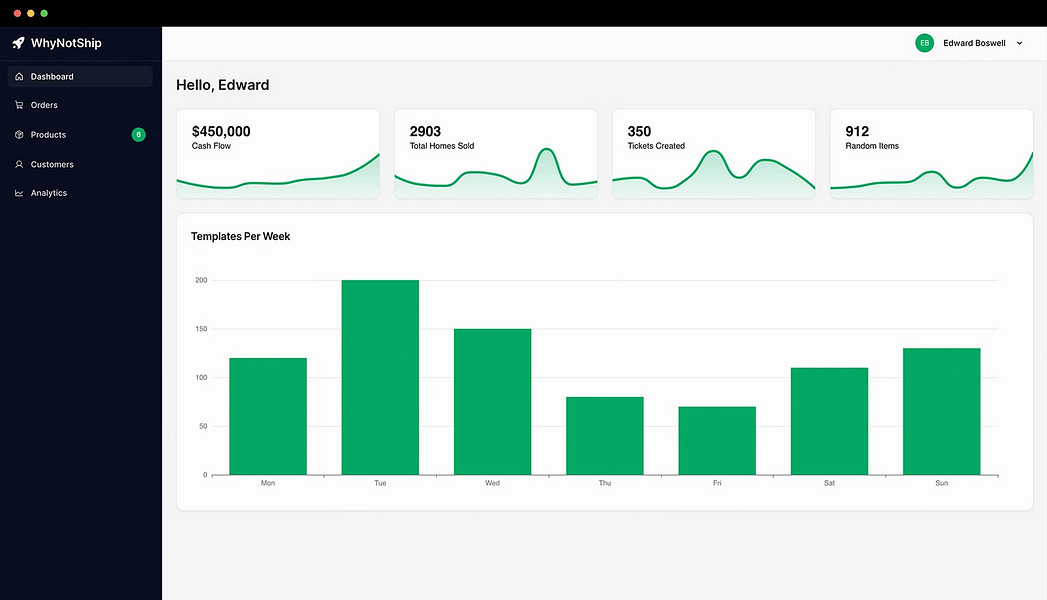Open the Orders menu item
This screenshot has width=1047, height=600.
[80, 105]
